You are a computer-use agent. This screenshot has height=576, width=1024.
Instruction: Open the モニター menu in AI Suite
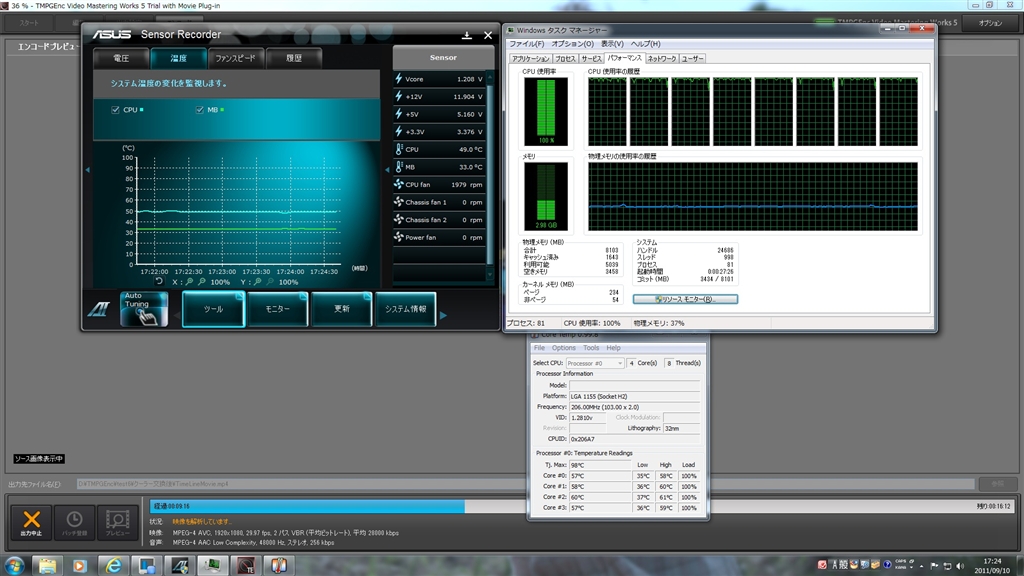pos(277,309)
